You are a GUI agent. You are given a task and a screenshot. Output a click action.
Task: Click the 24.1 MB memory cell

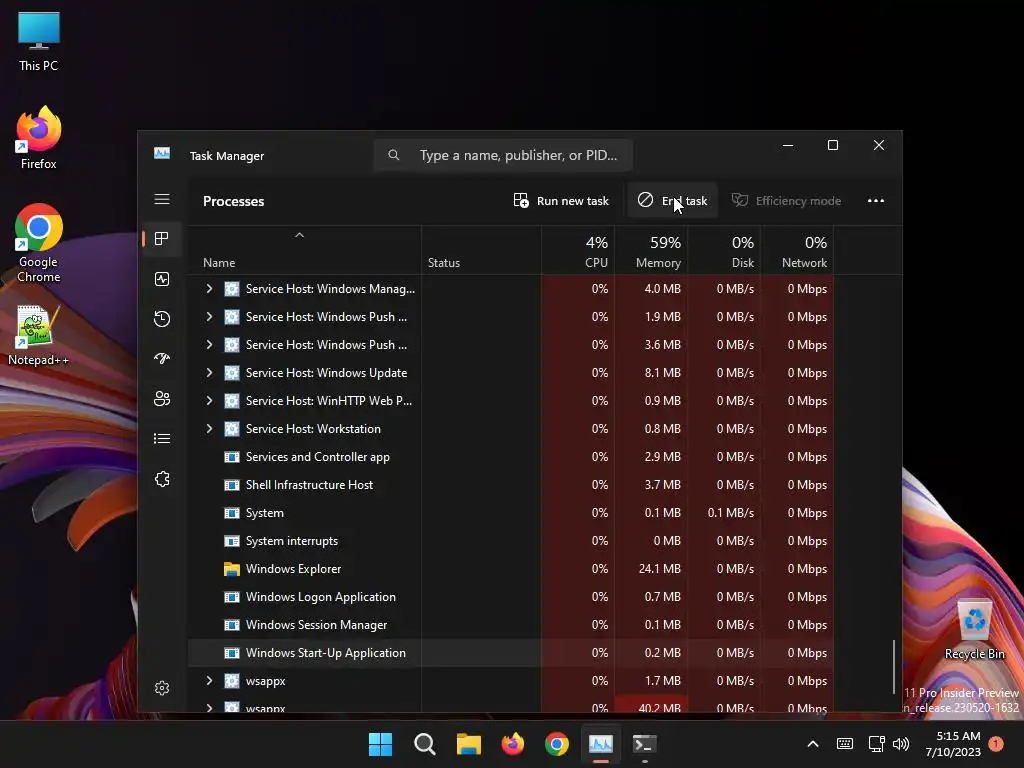[x=651, y=569]
